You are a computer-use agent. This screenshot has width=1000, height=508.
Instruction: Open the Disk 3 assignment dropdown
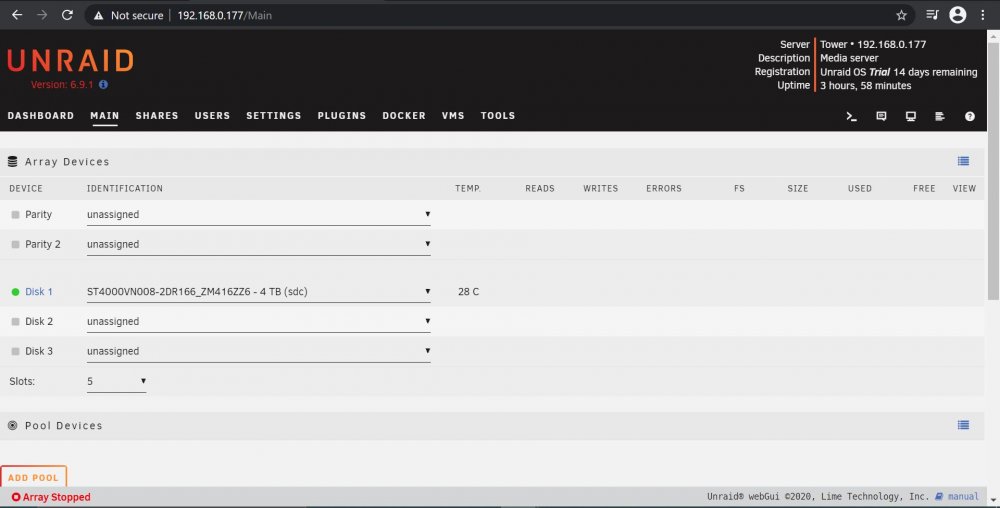(x=258, y=351)
